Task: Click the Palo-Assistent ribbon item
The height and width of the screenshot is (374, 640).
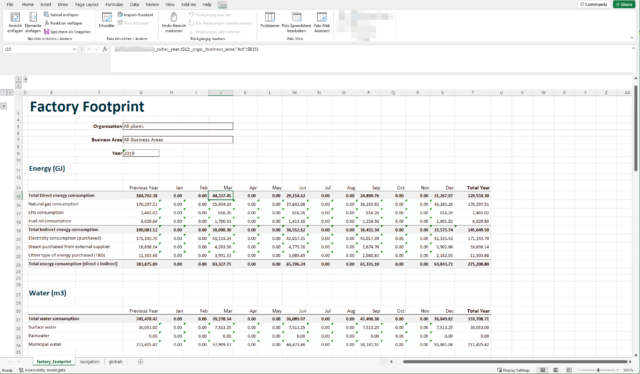Action: [133, 23]
